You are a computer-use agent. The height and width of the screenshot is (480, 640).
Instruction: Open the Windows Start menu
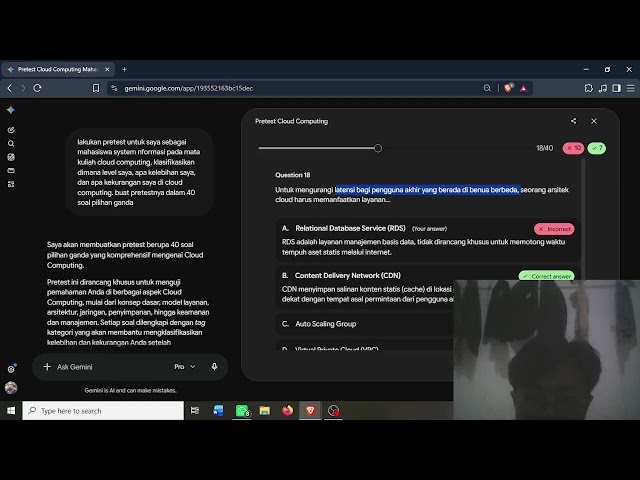[x=11, y=411]
